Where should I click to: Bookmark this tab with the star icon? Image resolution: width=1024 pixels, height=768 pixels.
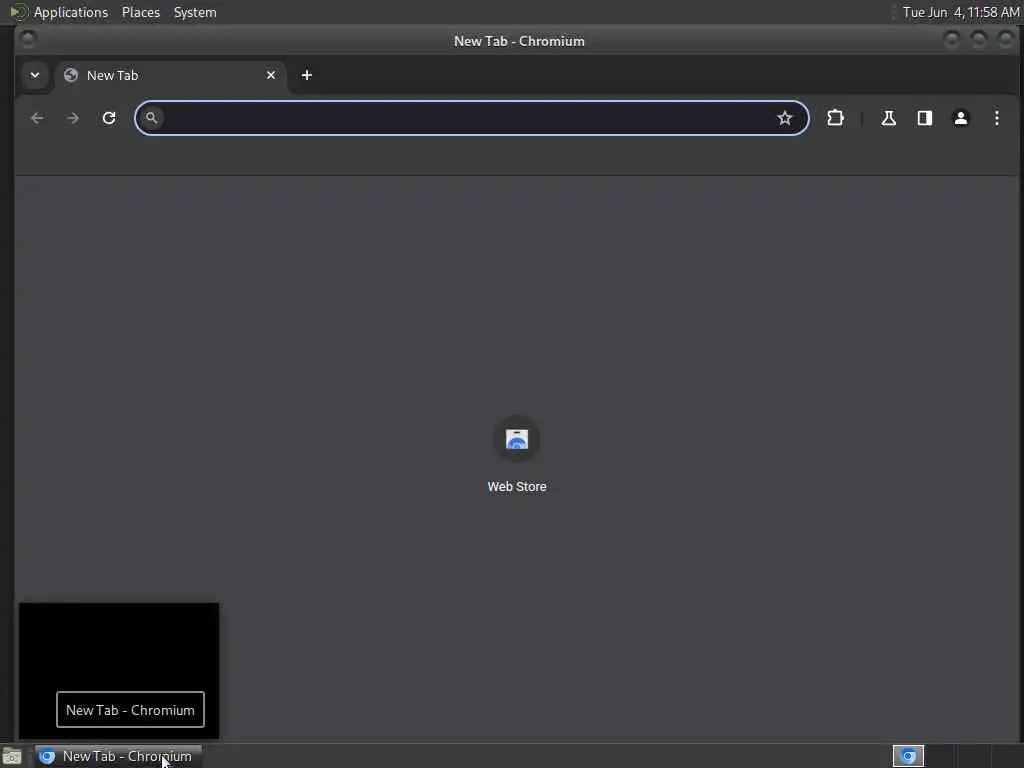tap(784, 118)
